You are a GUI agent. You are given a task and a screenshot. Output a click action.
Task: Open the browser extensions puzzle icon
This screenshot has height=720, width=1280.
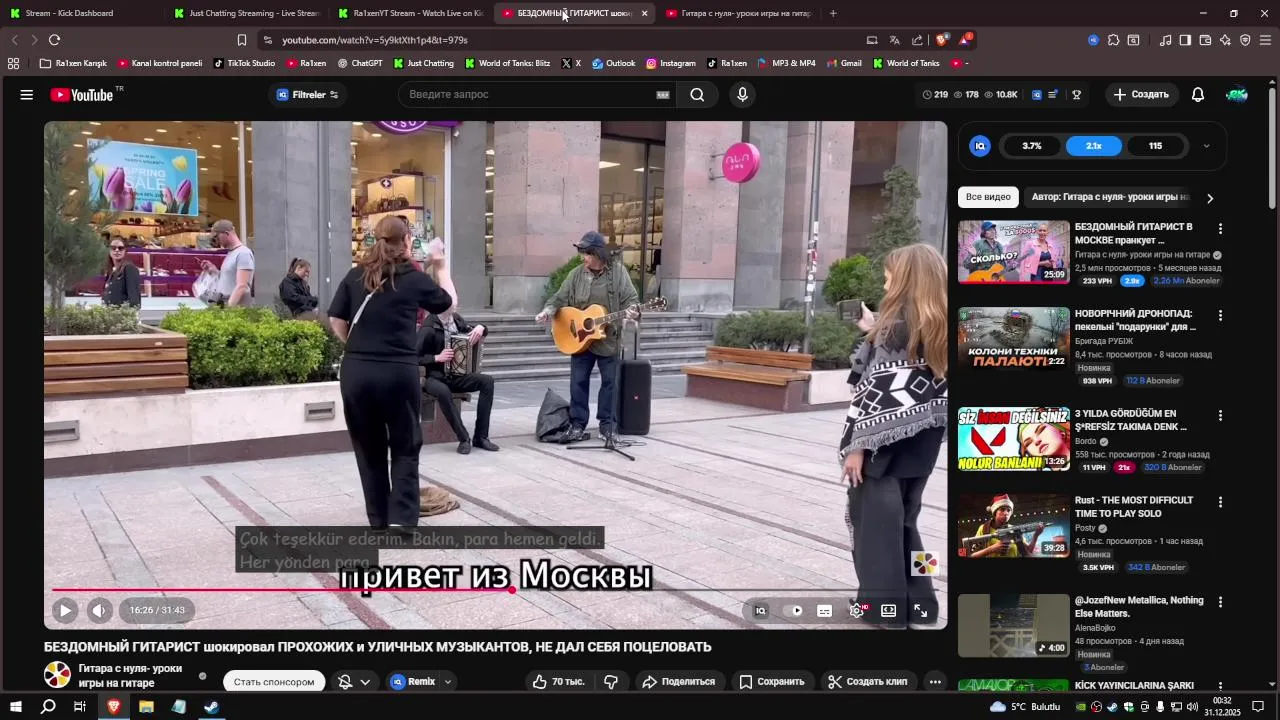pyautogui.click(x=1113, y=40)
